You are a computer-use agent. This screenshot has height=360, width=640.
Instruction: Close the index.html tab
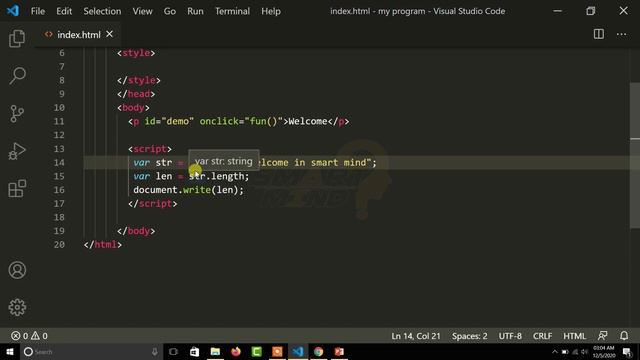(109, 35)
